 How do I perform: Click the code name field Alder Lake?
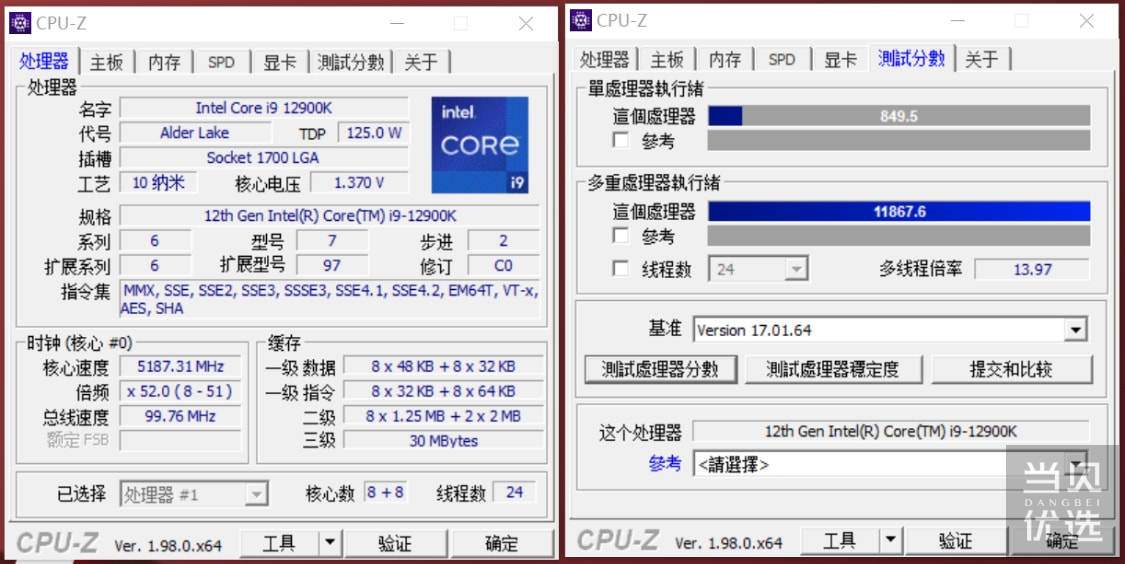pos(194,133)
